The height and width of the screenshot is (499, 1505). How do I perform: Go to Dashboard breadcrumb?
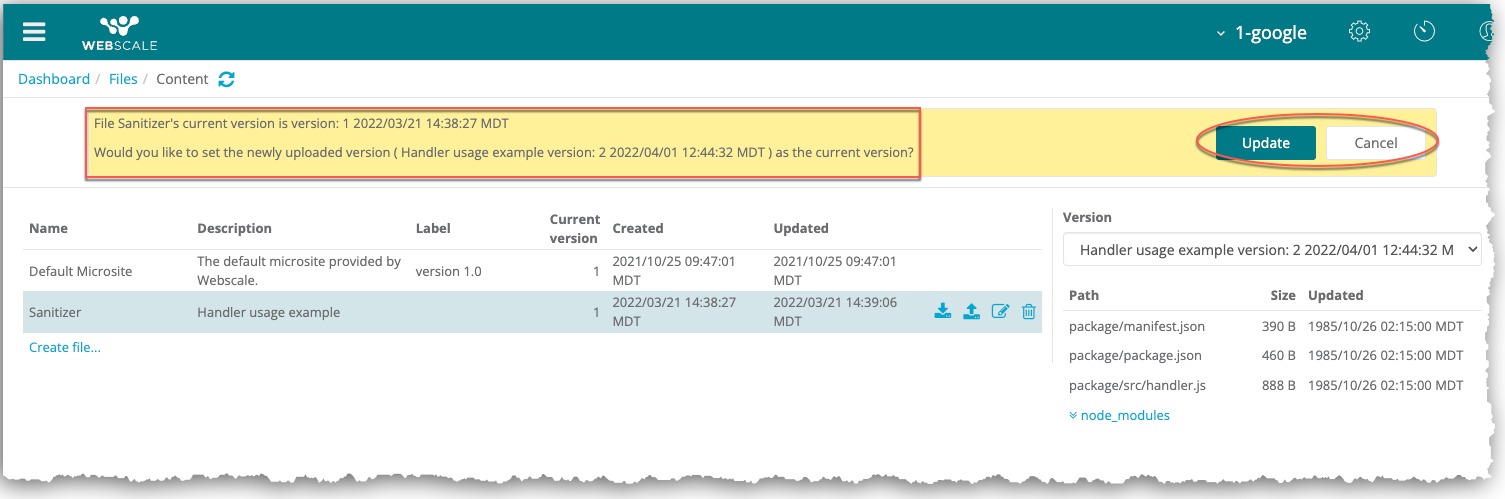54,79
